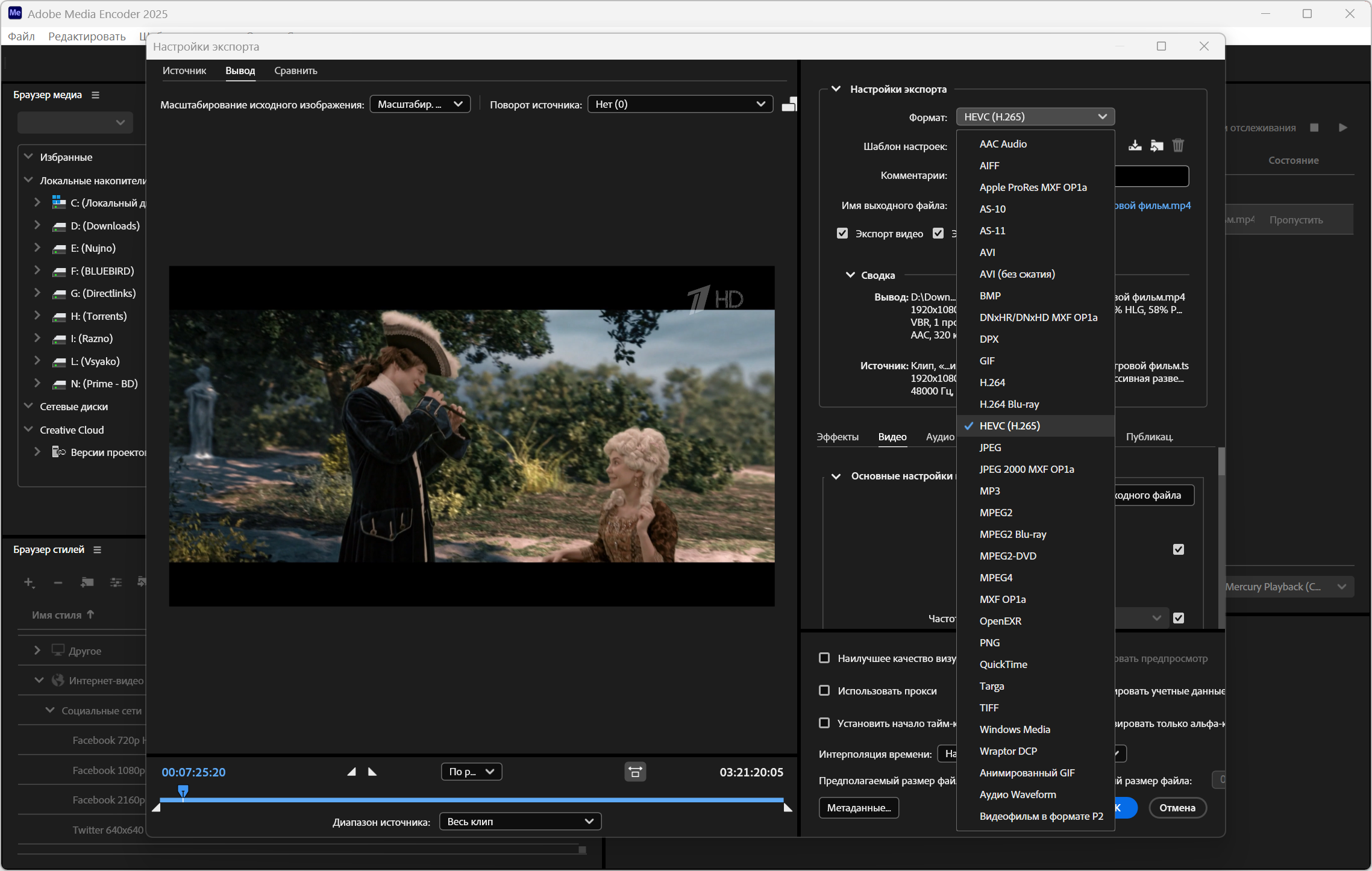Click the set out point triangle
This screenshot has width=1372, height=871.
(x=372, y=772)
